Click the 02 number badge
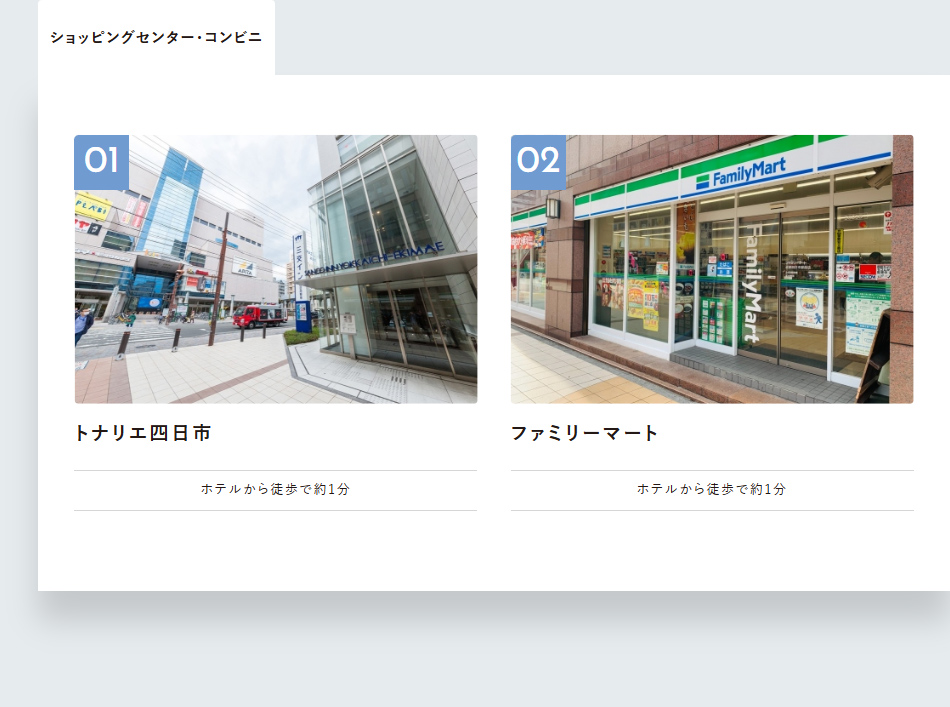The height and width of the screenshot is (707, 950). 538,161
